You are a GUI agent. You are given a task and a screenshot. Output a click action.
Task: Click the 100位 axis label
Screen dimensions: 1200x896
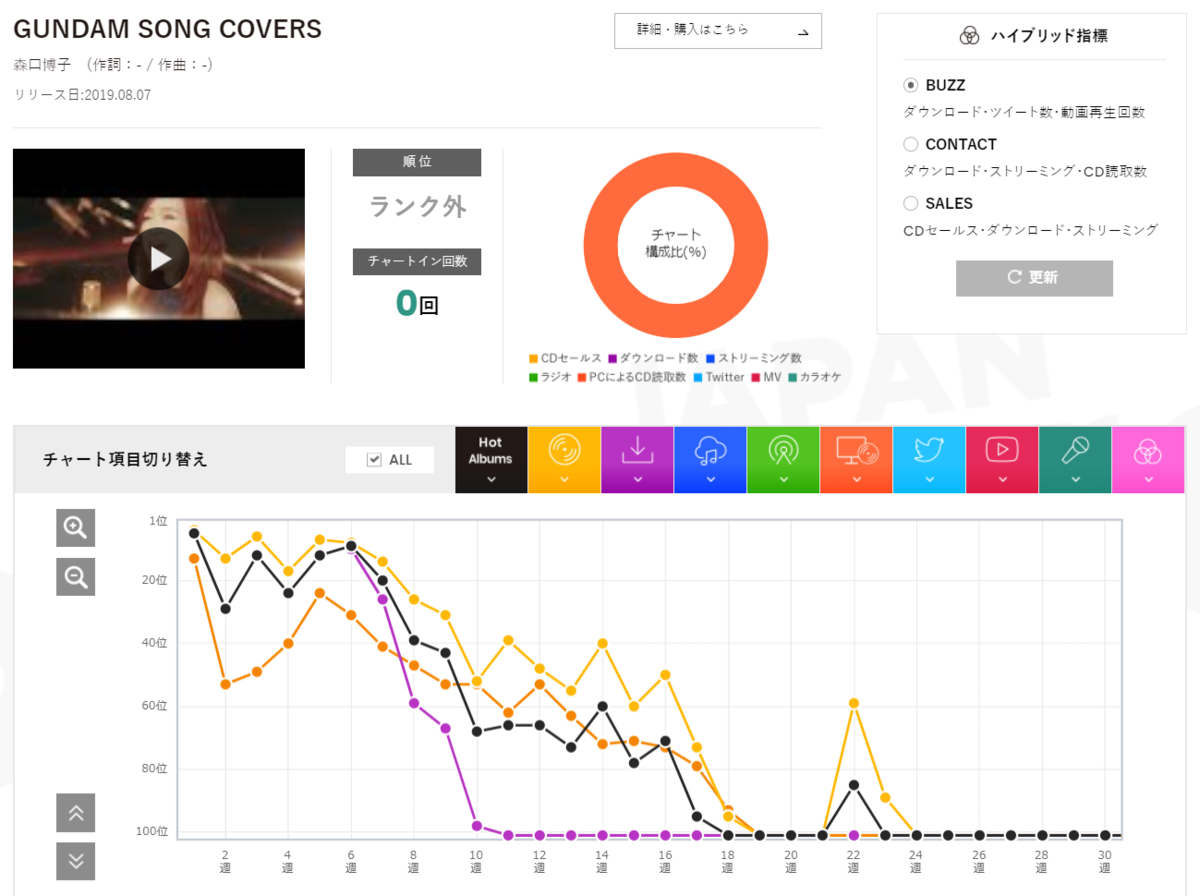[x=152, y=832]
